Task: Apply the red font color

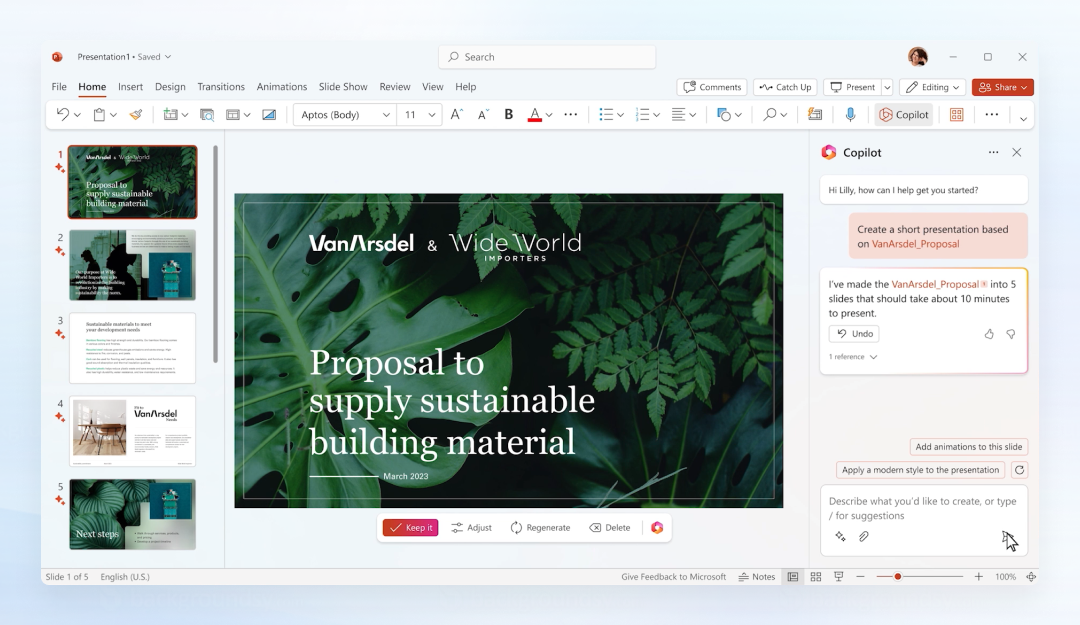Action: click(534, 115)
